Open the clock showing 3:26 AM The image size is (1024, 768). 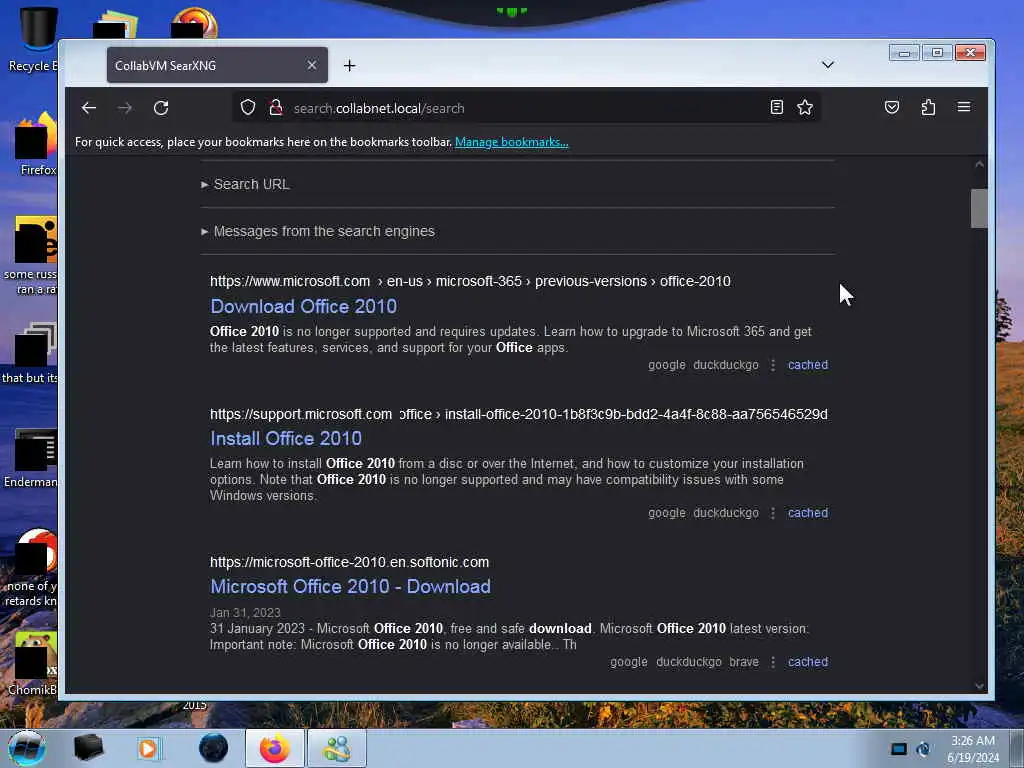click(x=973, y=749)
